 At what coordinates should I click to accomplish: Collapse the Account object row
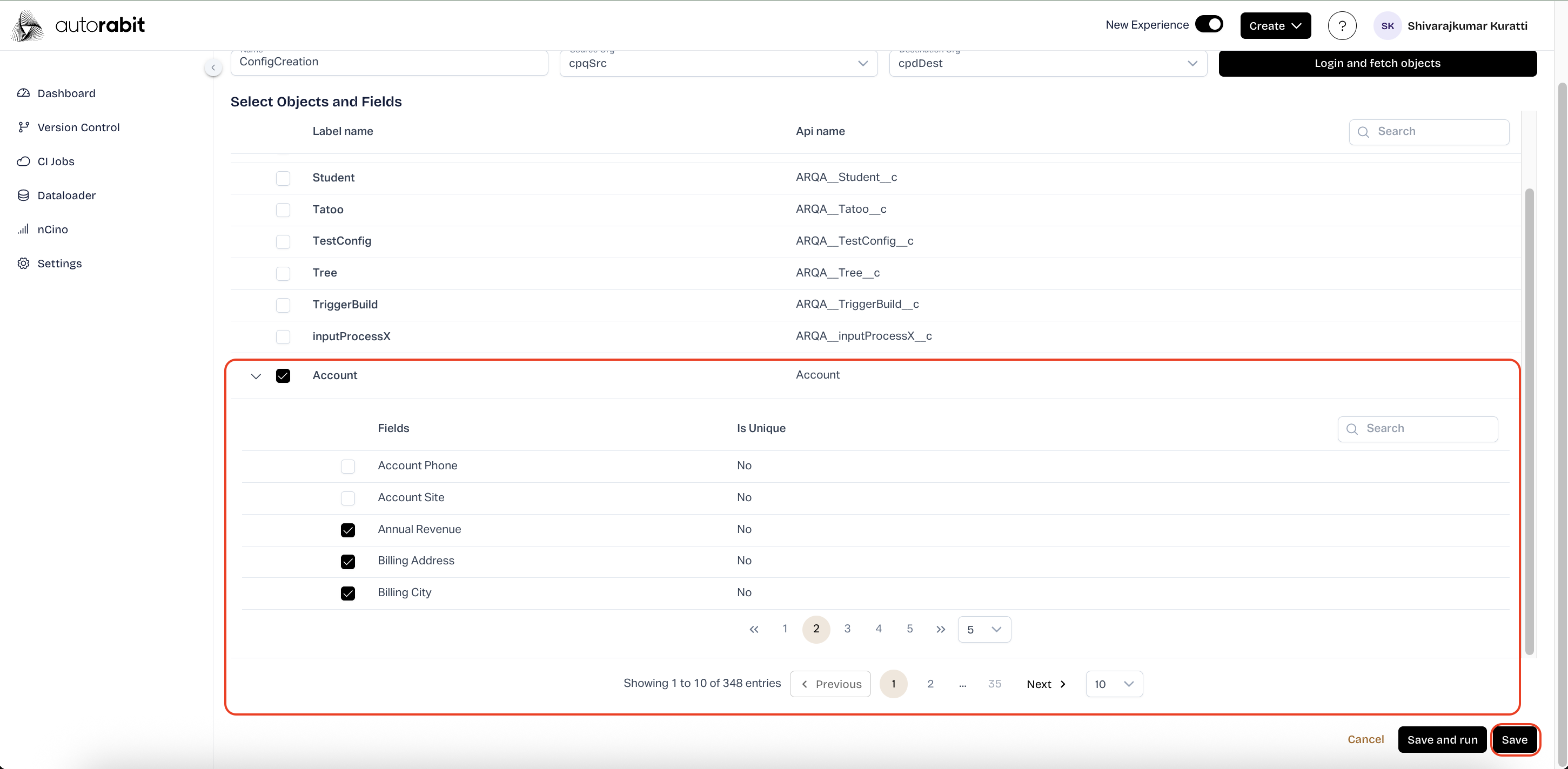point(256,376)
